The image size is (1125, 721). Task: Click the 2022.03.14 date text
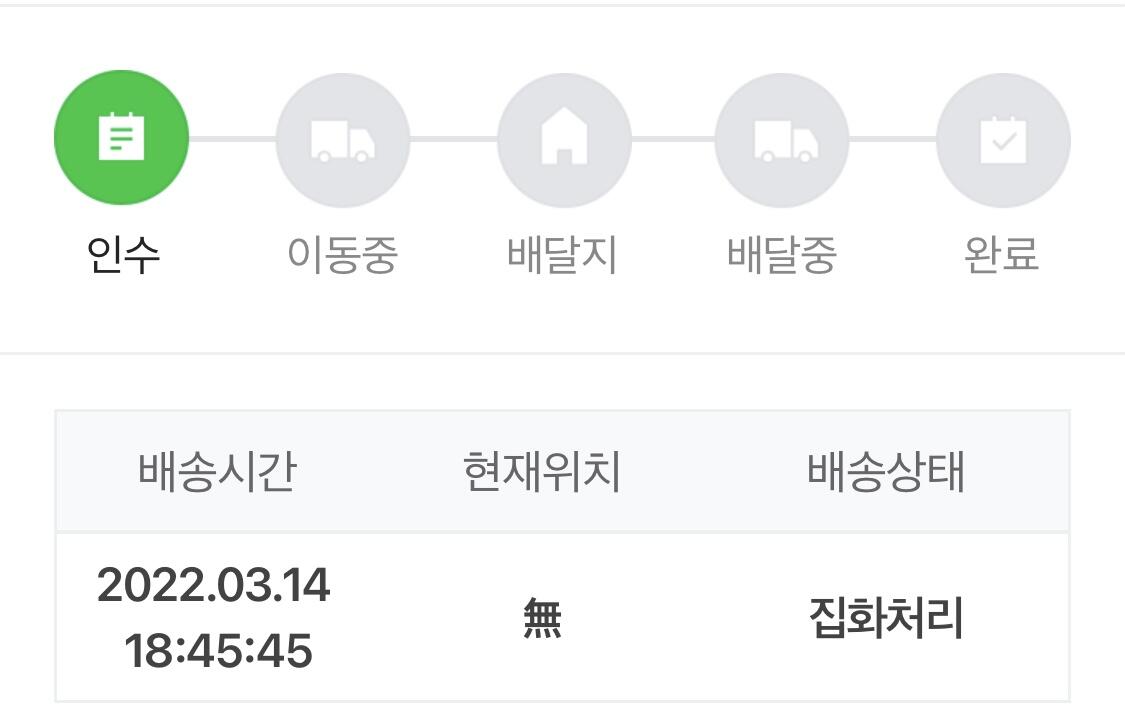(x=214, y=585)
